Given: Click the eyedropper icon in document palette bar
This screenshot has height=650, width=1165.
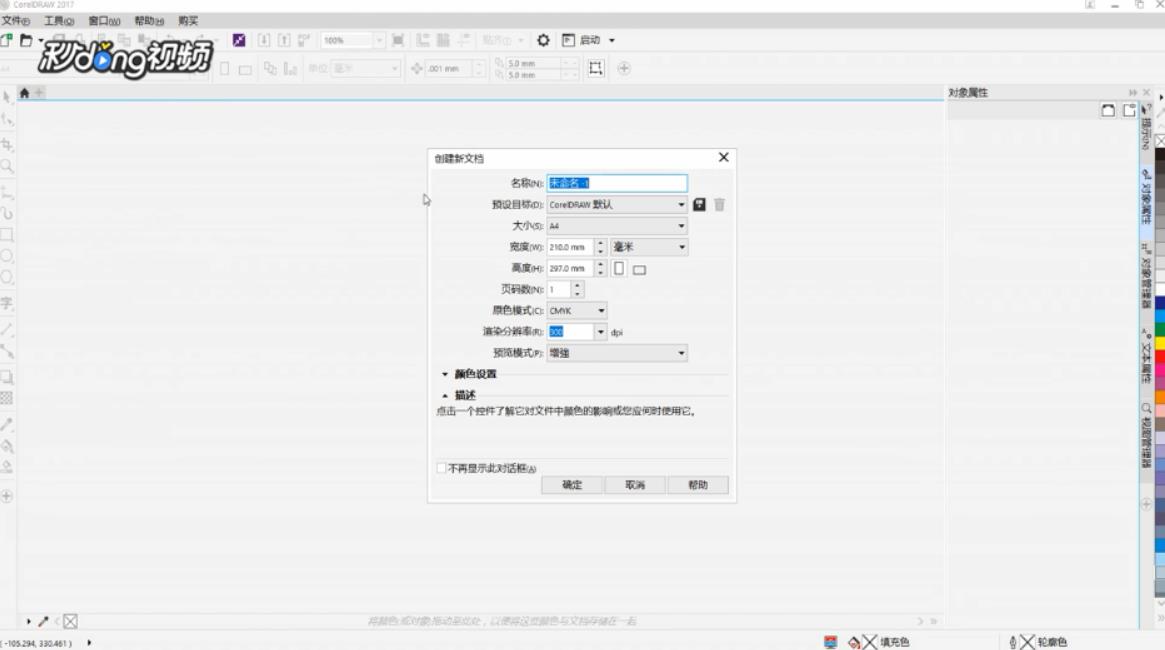Looking at the screenshot, I should coord(43,621).
